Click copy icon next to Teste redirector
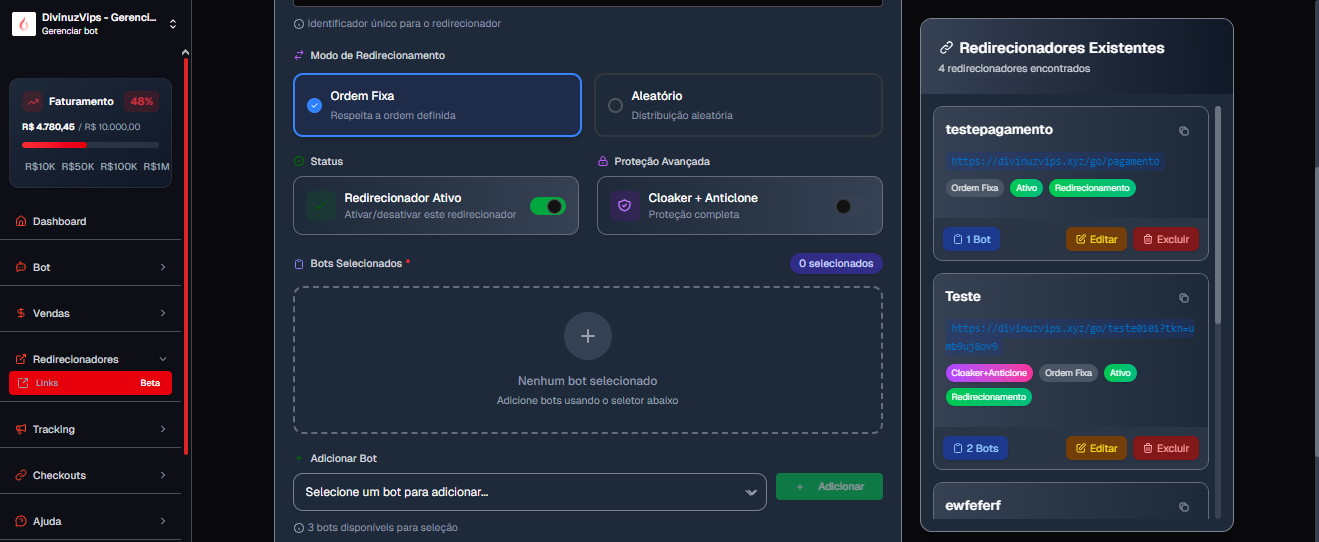 (1184, 298)
